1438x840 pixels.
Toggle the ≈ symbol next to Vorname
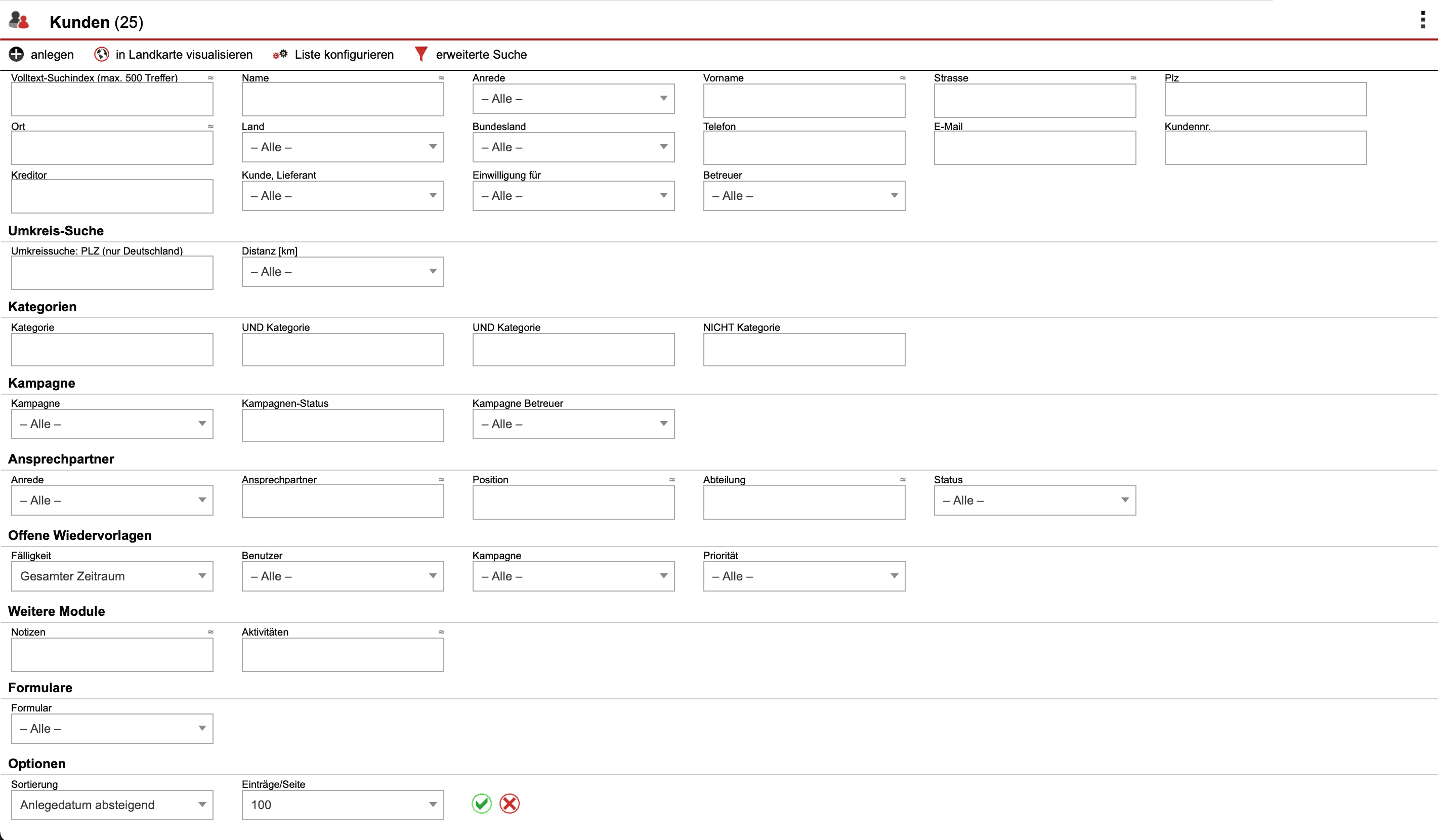[x=902, y=77]
